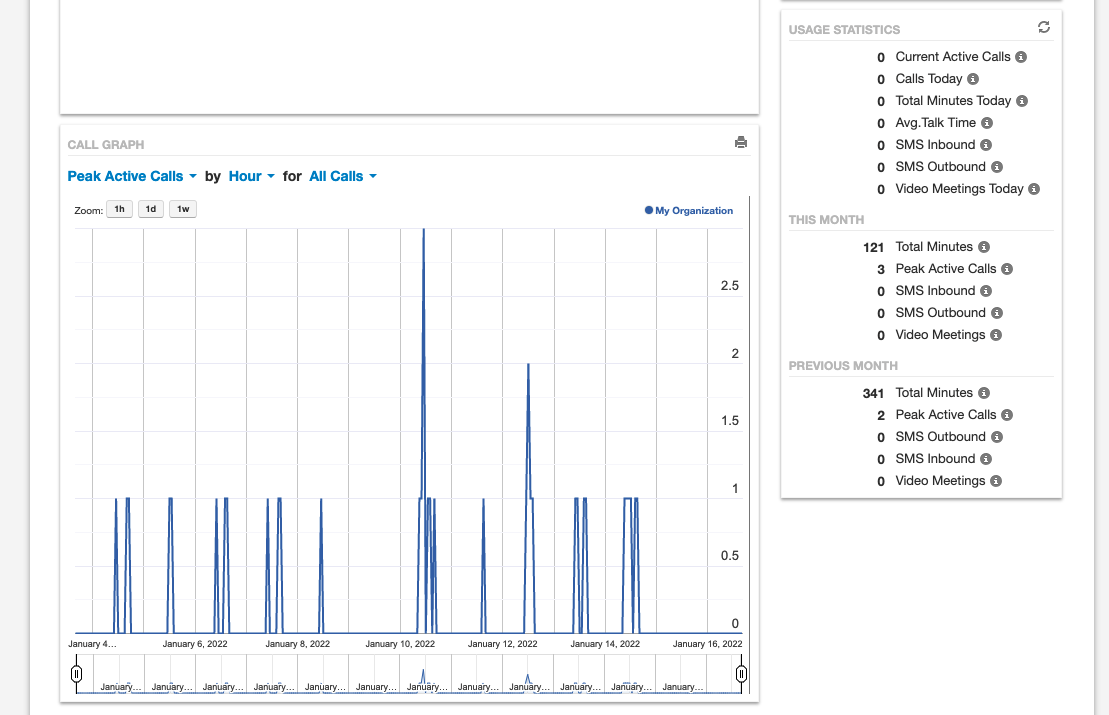
Task: Toggle the My Organization legend series
Action: coord(689,210)
